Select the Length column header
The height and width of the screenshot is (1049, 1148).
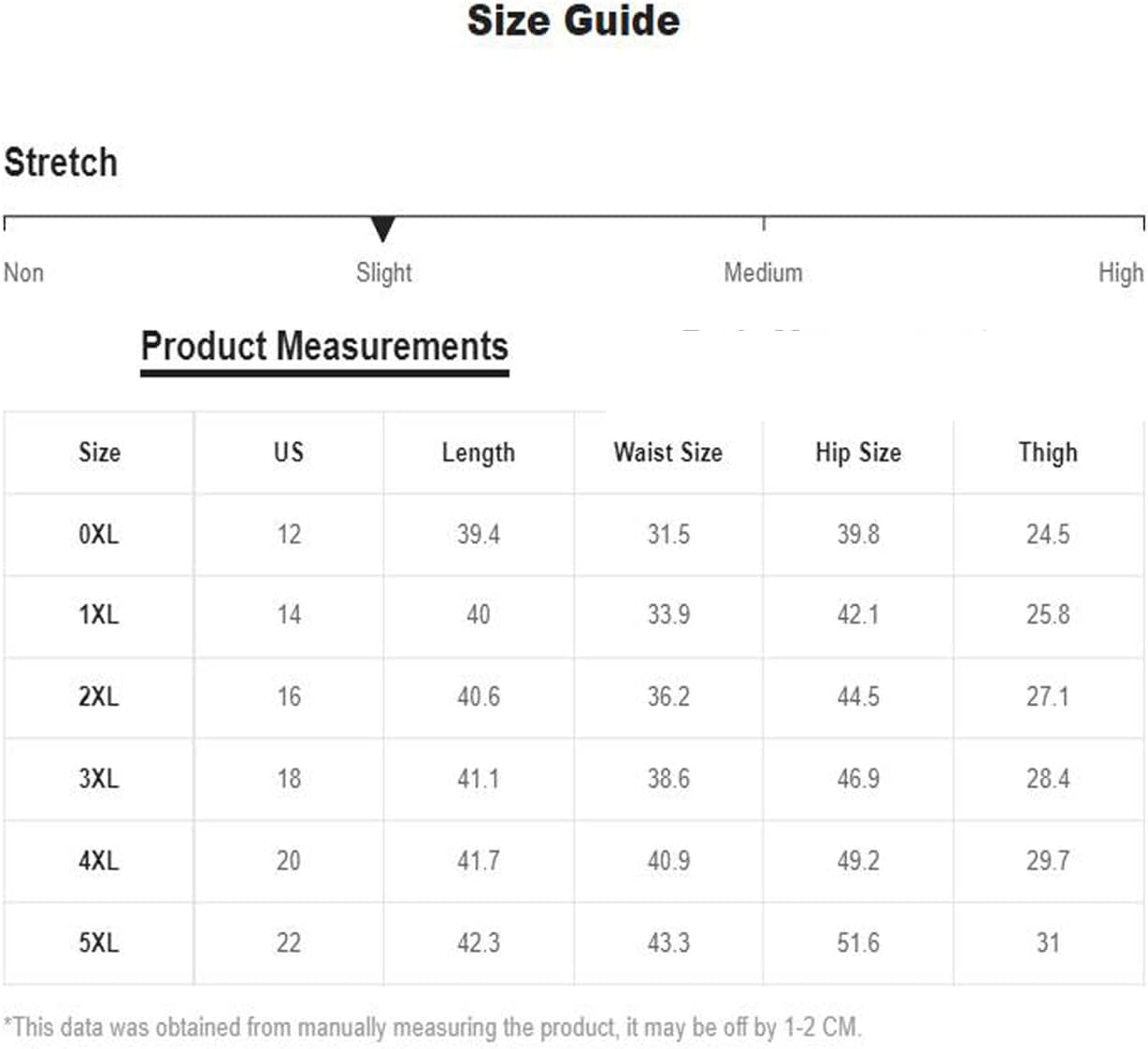[478, 453]
